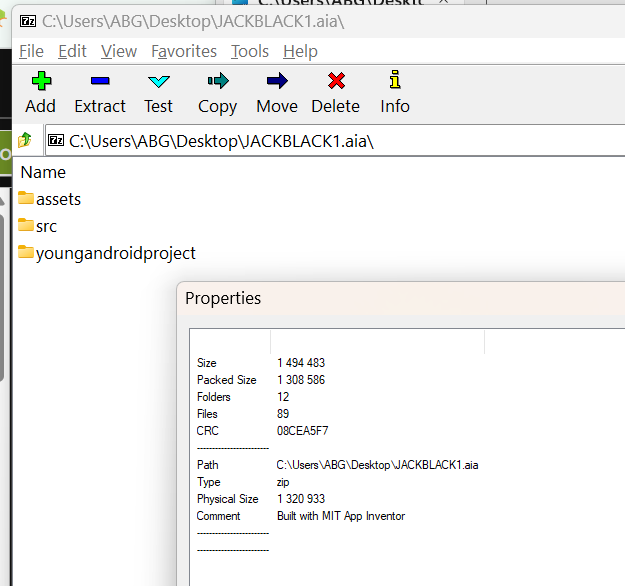This screenshot has width=625, height=586.
Task: Click the archive path address field
Action: point(335,140)
